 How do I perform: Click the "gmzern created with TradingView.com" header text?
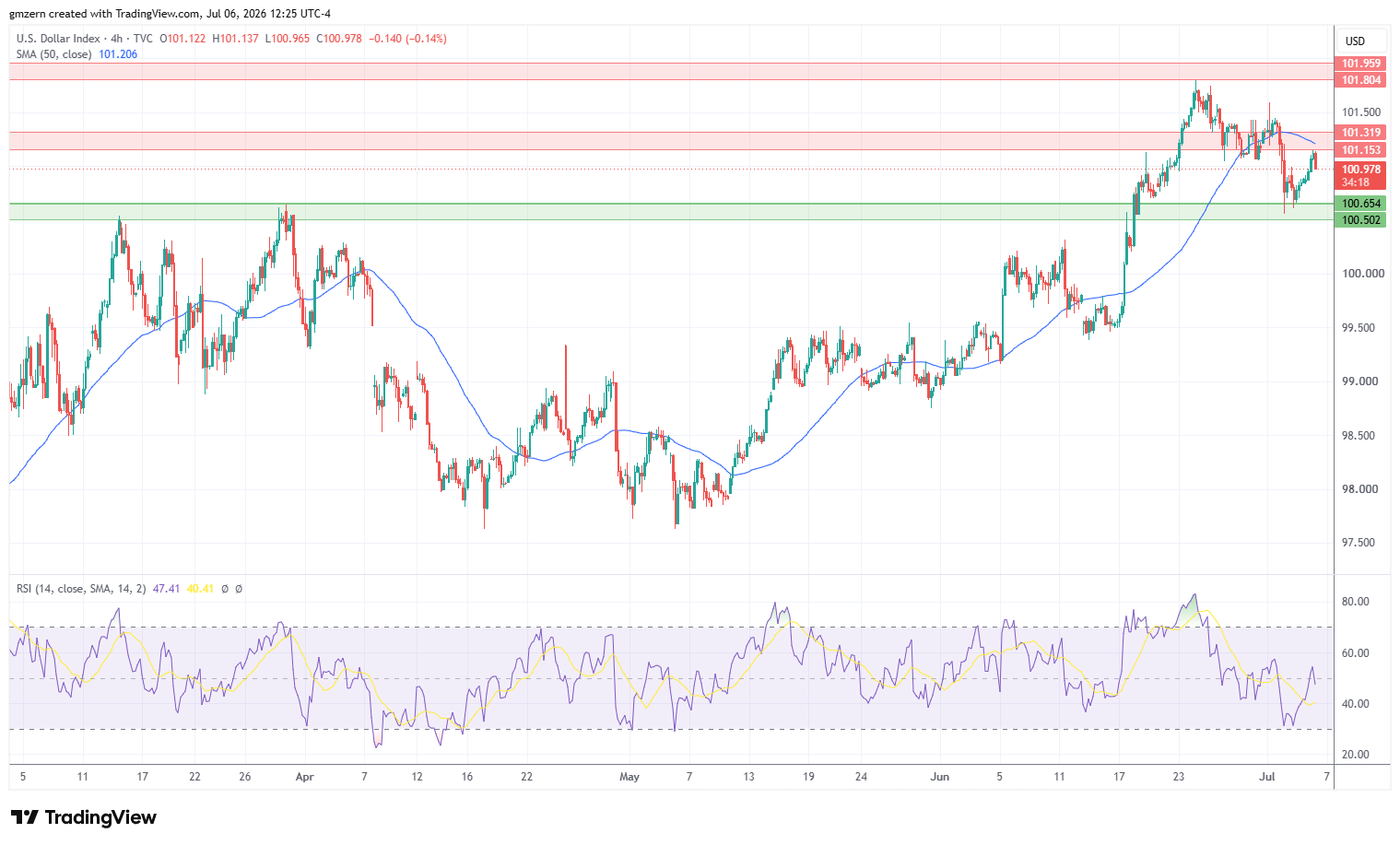[105, 14]
